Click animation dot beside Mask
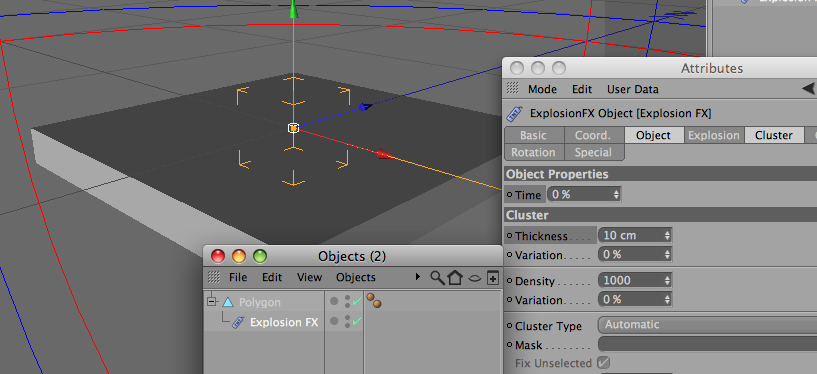The height and width of the screenshot is (374, 817). tap(510, 345)
